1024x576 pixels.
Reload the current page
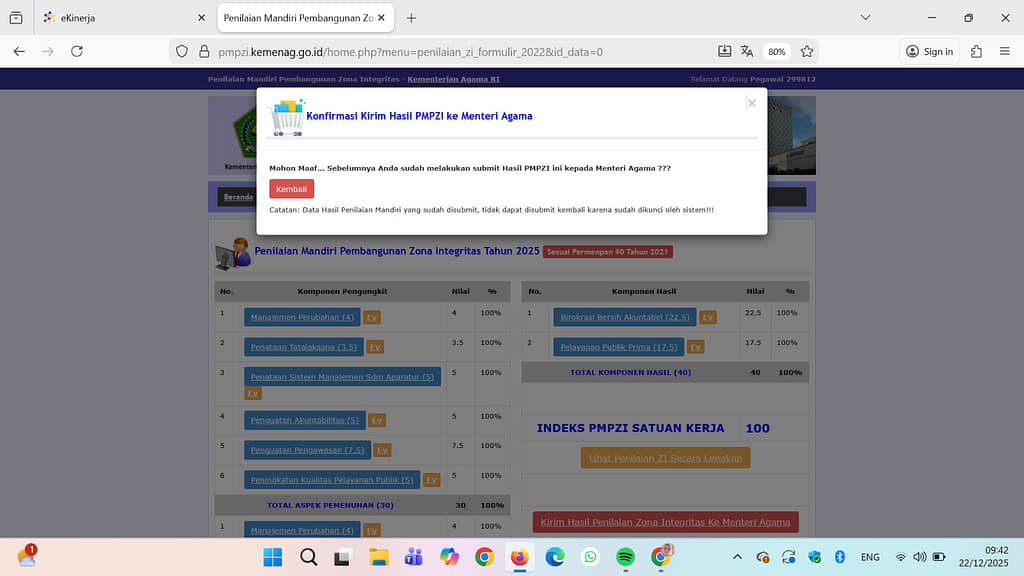[77, 51]
